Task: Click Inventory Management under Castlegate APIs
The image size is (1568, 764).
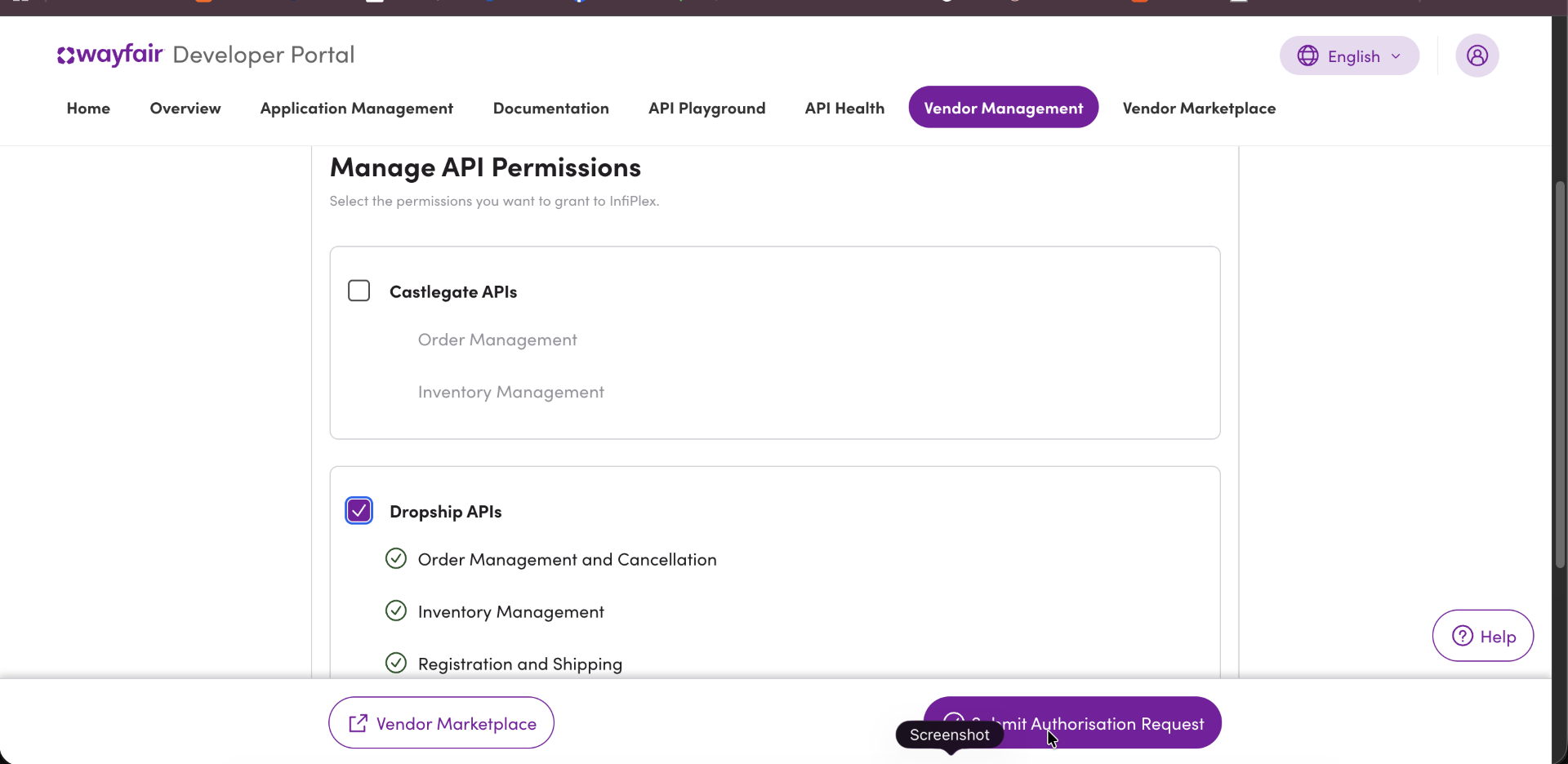Action: pyautogui.click(x=511, y=392)
